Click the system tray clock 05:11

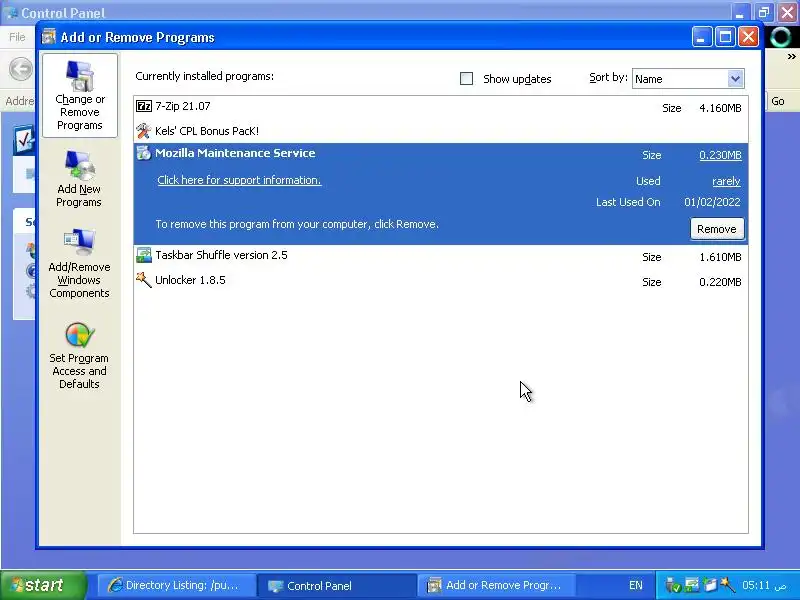764,585
